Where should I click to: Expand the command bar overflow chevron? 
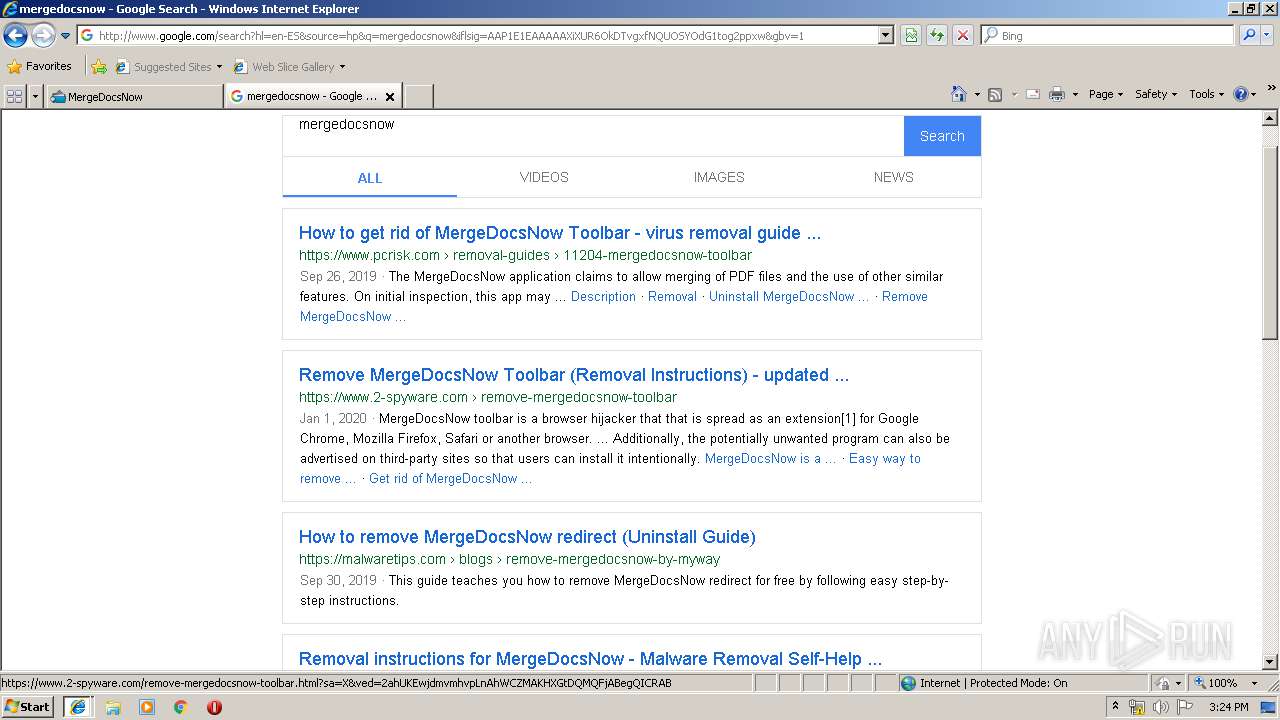(x=1272, y=88)
